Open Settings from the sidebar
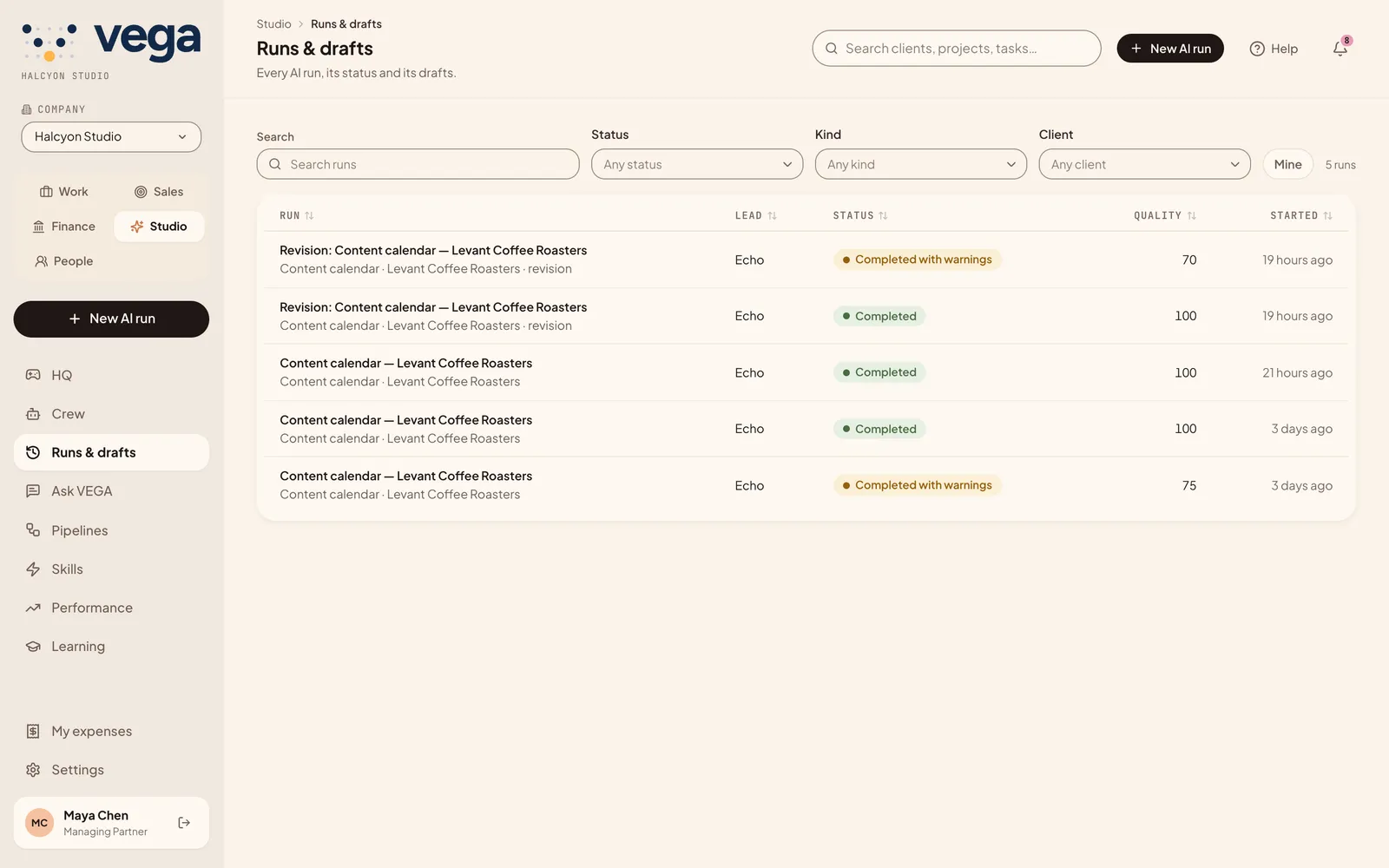This screenshot has height=868, width=1389. click(111, 770)
